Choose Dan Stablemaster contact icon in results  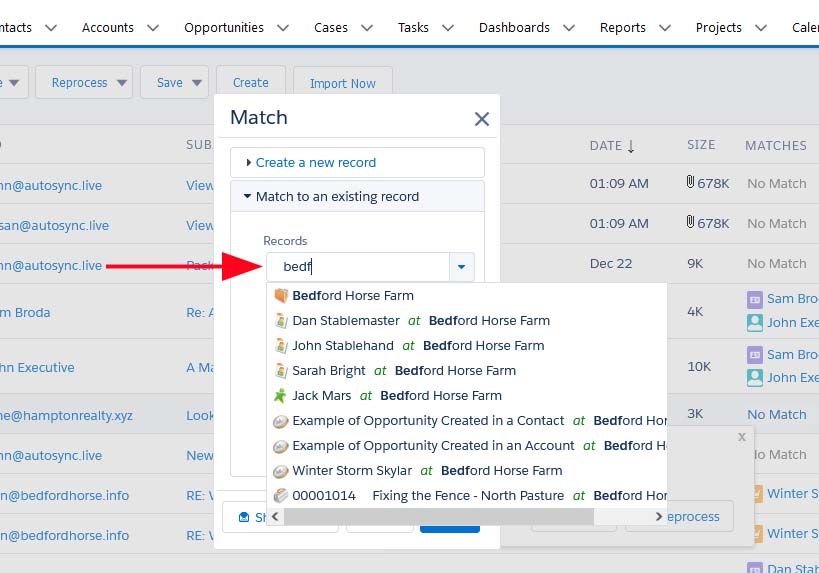[x=281, y=321]
